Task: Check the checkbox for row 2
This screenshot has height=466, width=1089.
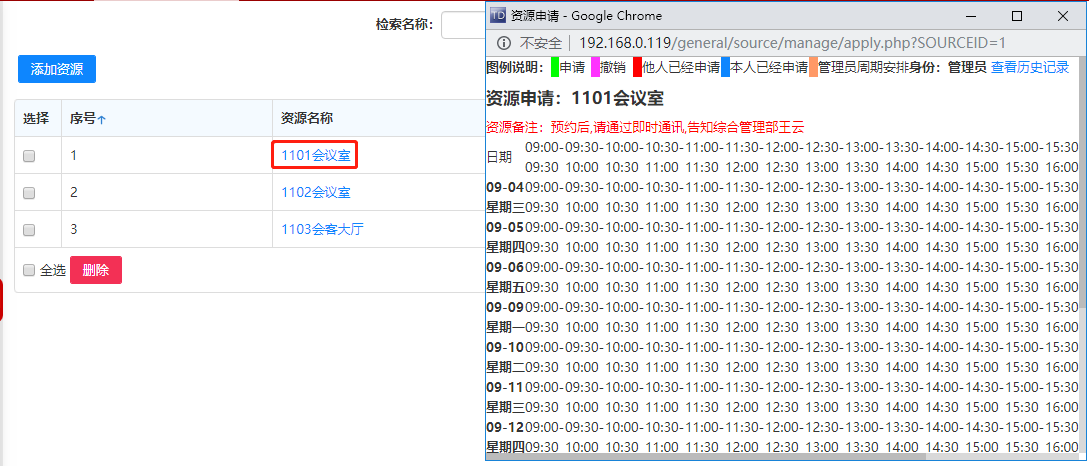Action: pyautogui.click(x=29, y=192)
